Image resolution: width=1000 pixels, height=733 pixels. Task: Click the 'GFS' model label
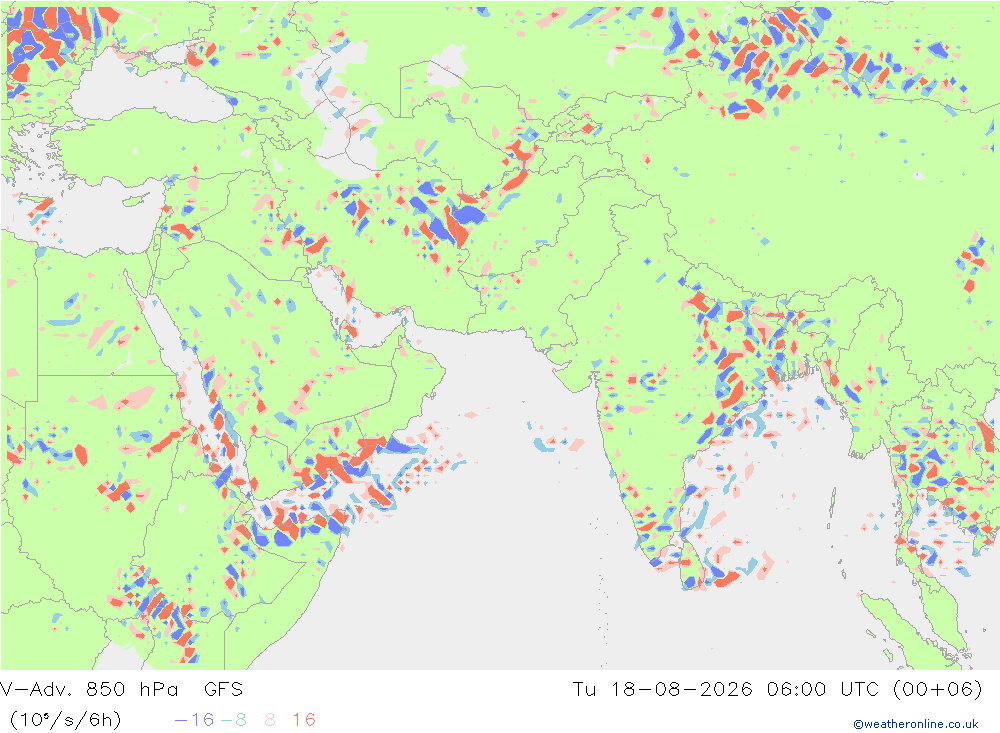[224, 690]
